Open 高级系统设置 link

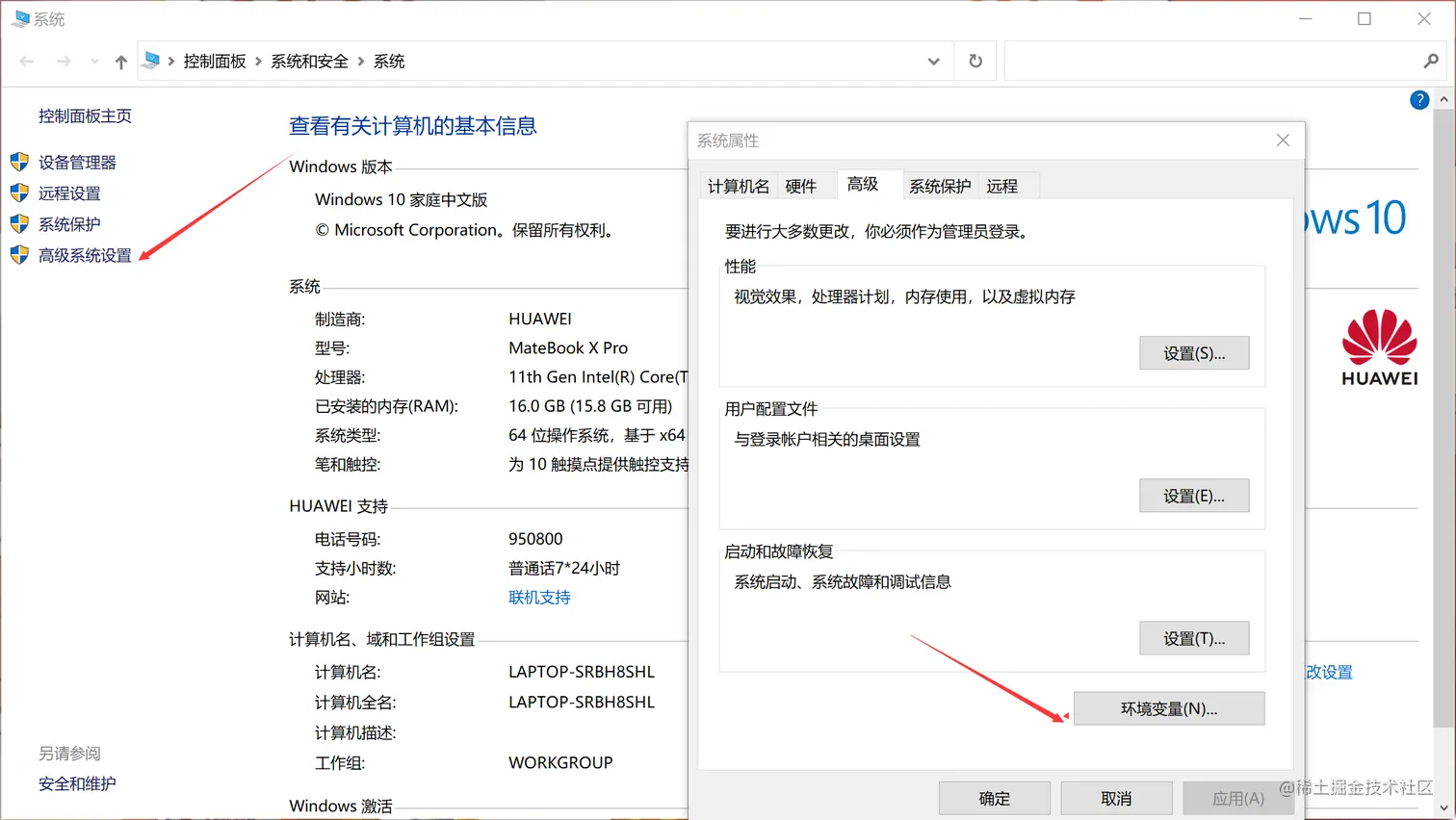coord(85,255)
